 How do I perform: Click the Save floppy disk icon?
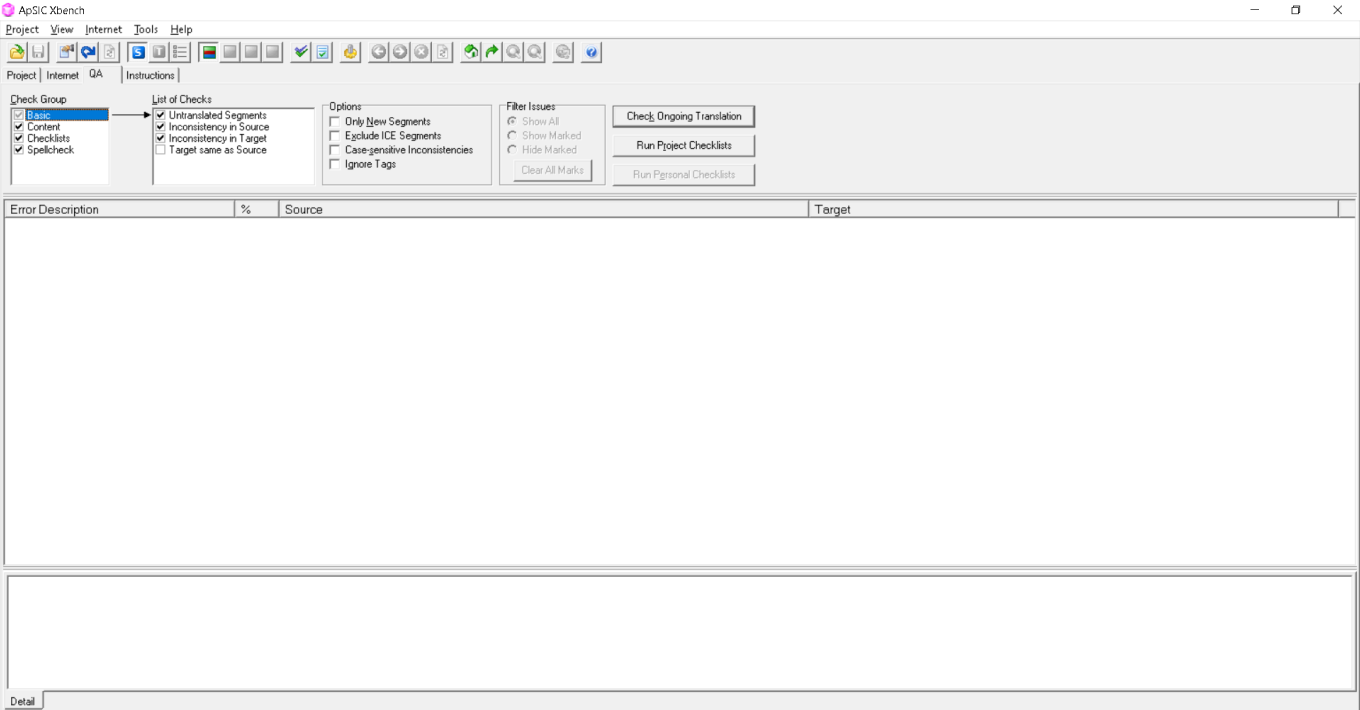click(x=38, y=52)
